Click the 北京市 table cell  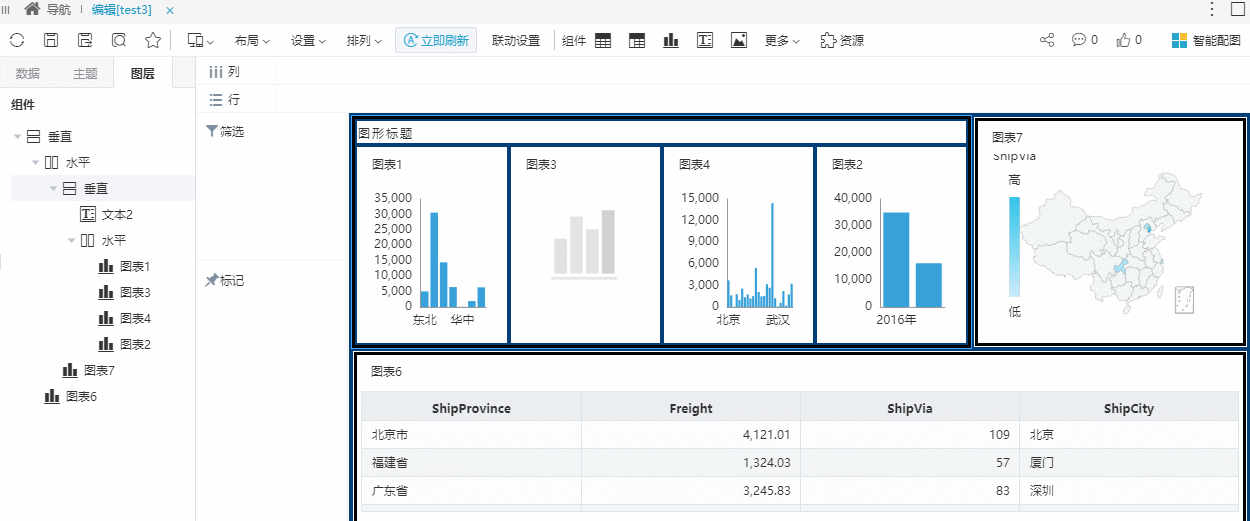[x=471, y=435]
